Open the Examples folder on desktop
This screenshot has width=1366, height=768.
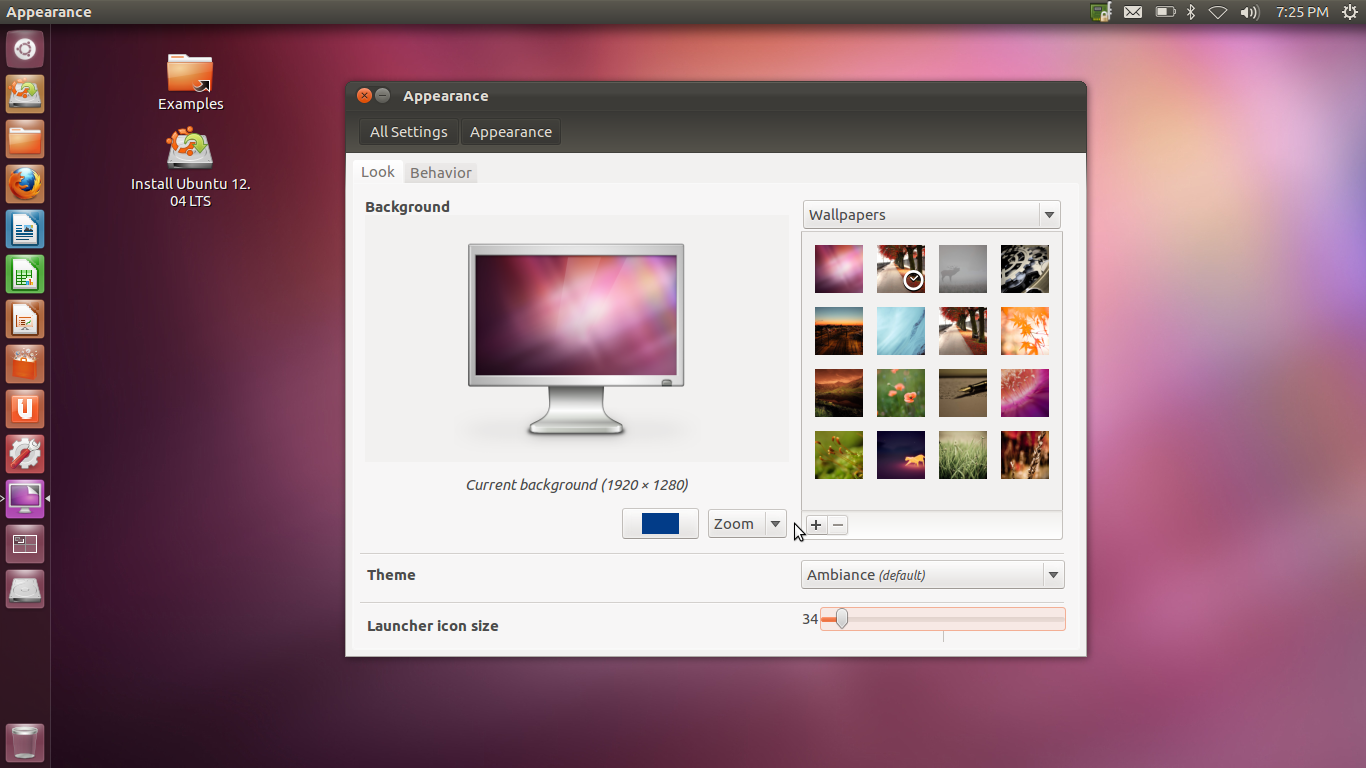[x=190, y=82]
